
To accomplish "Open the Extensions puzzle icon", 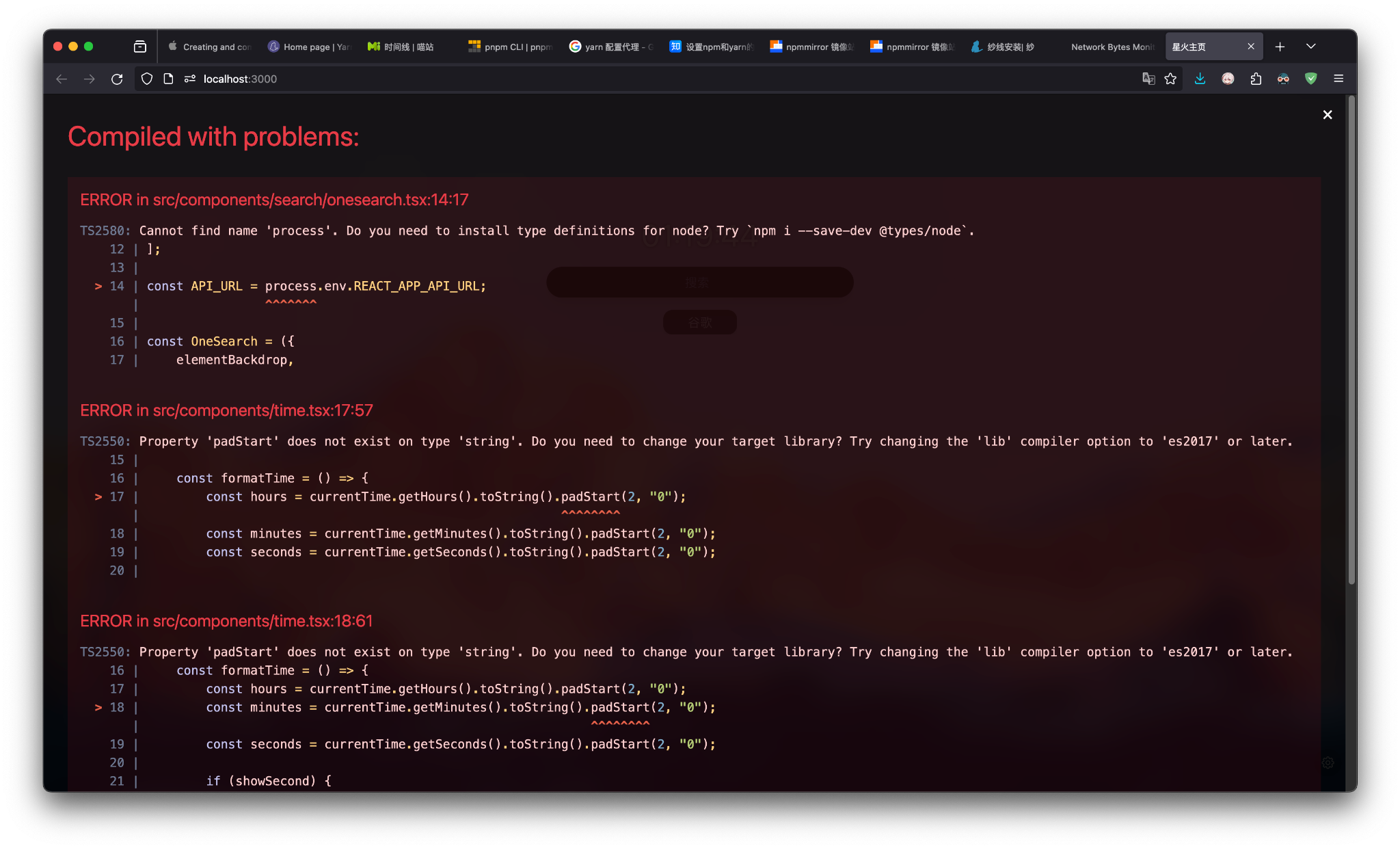I will click(1256, 79).
